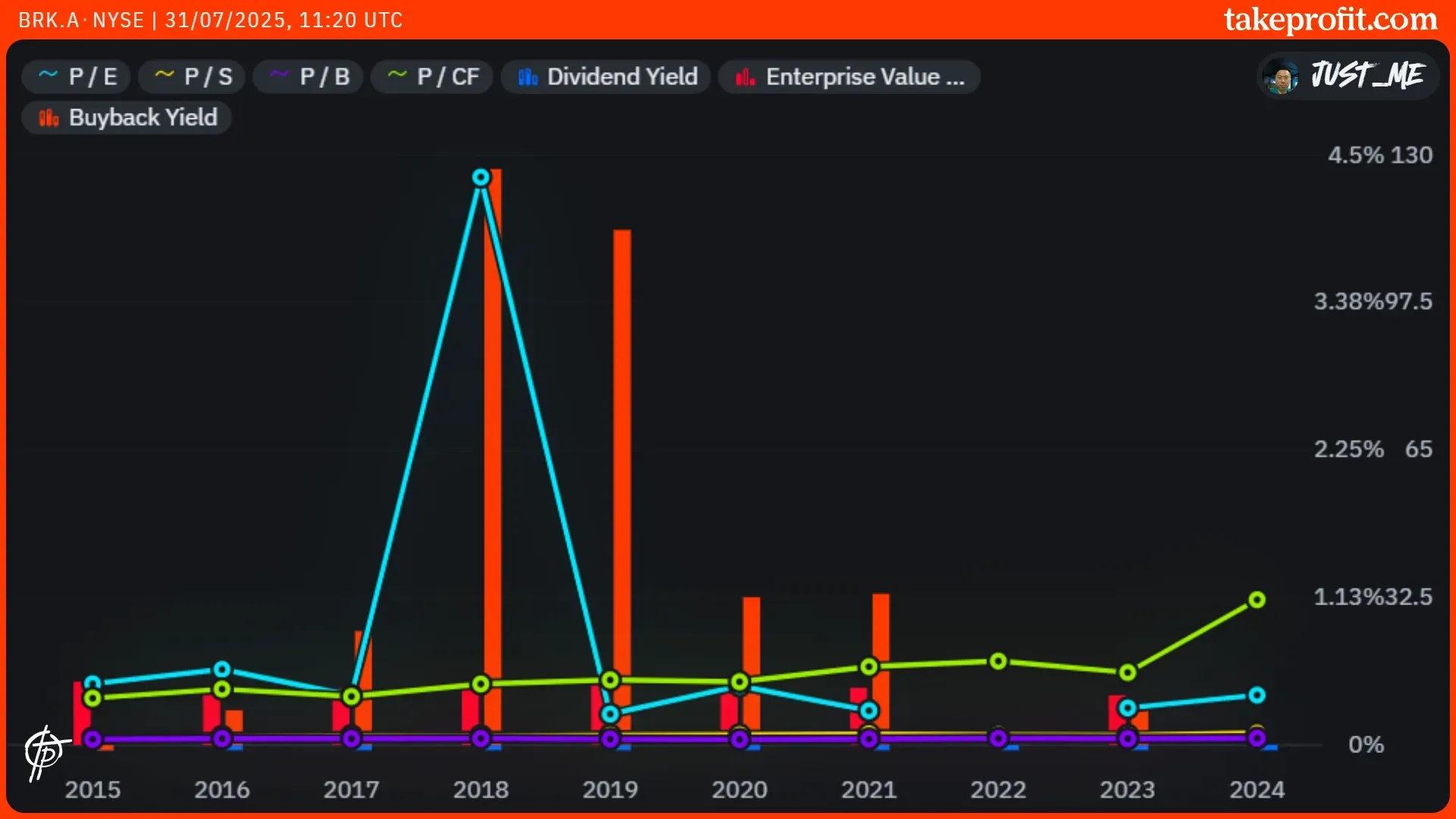Click the purple P/B line icon in legend
The width and height of the screenshot is (1456, 819).
coord(279,75)
